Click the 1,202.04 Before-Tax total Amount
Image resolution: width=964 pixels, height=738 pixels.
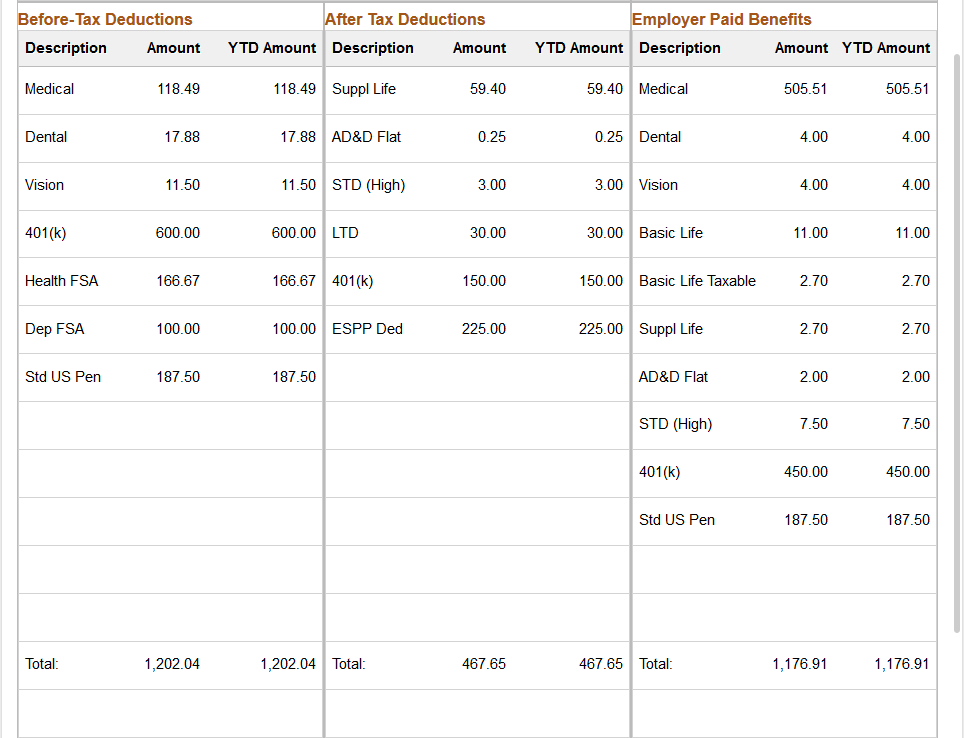coord(172,664)
